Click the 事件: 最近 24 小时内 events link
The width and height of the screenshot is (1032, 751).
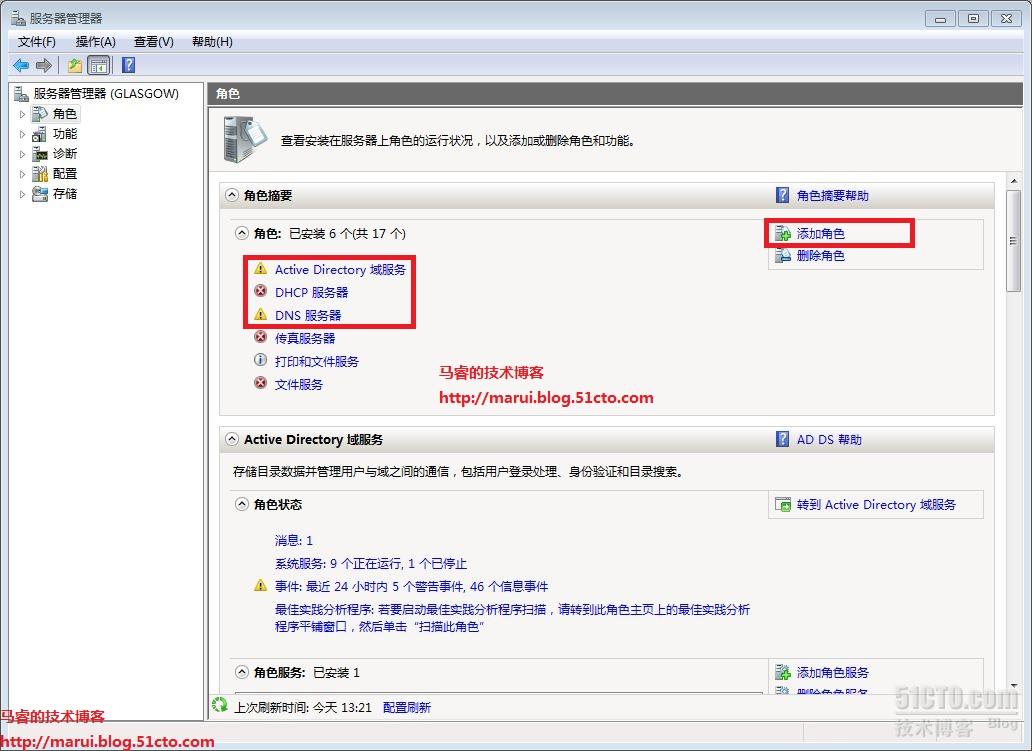click(x=411, y=586)
